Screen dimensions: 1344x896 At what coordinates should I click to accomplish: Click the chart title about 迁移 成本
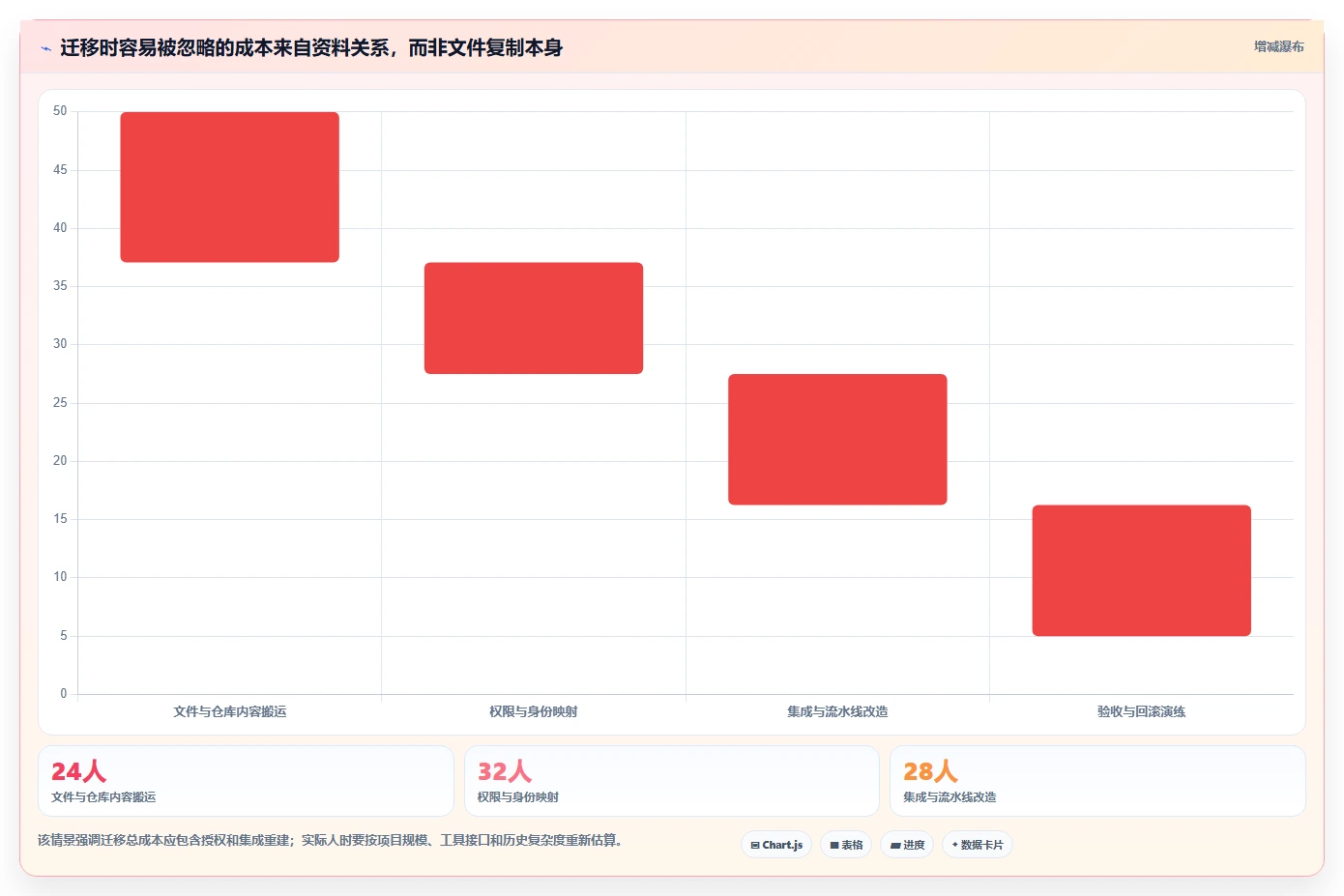click(x=311, y=47)
